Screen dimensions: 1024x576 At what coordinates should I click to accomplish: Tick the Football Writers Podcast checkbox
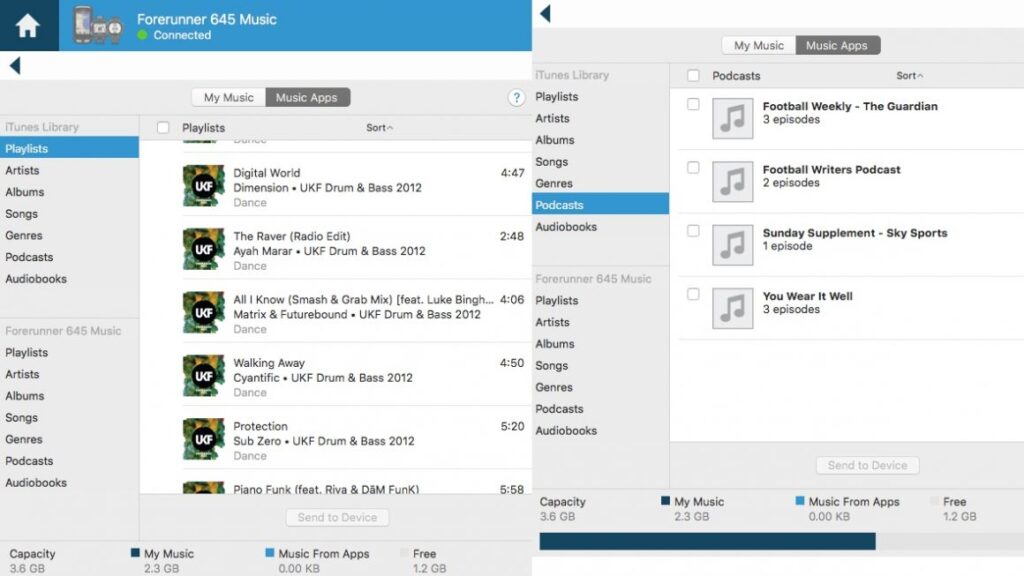(693, 168)
